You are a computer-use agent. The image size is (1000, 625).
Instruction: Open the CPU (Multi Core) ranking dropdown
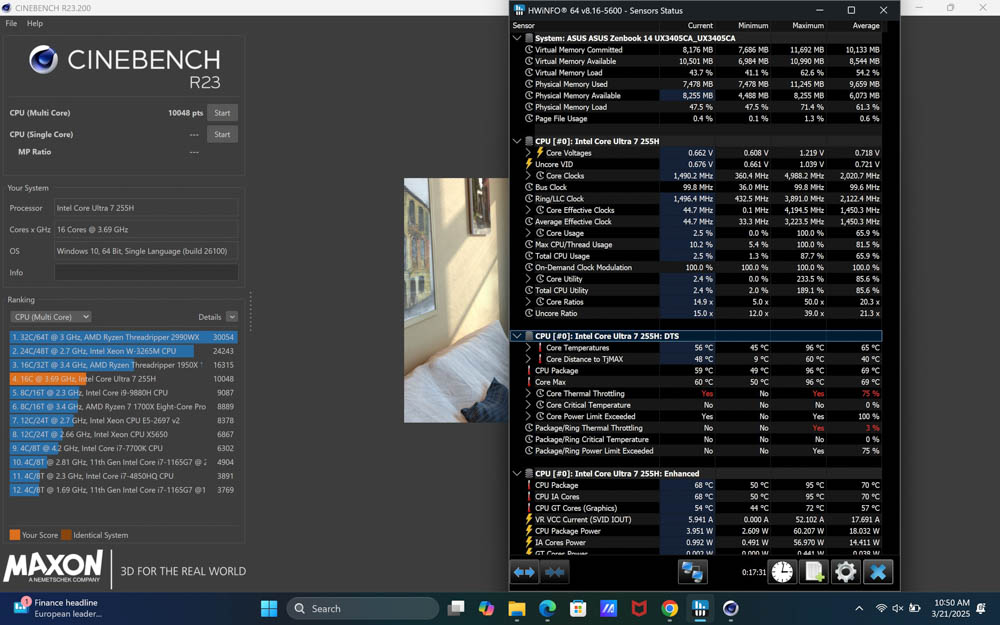pos(50,317)
